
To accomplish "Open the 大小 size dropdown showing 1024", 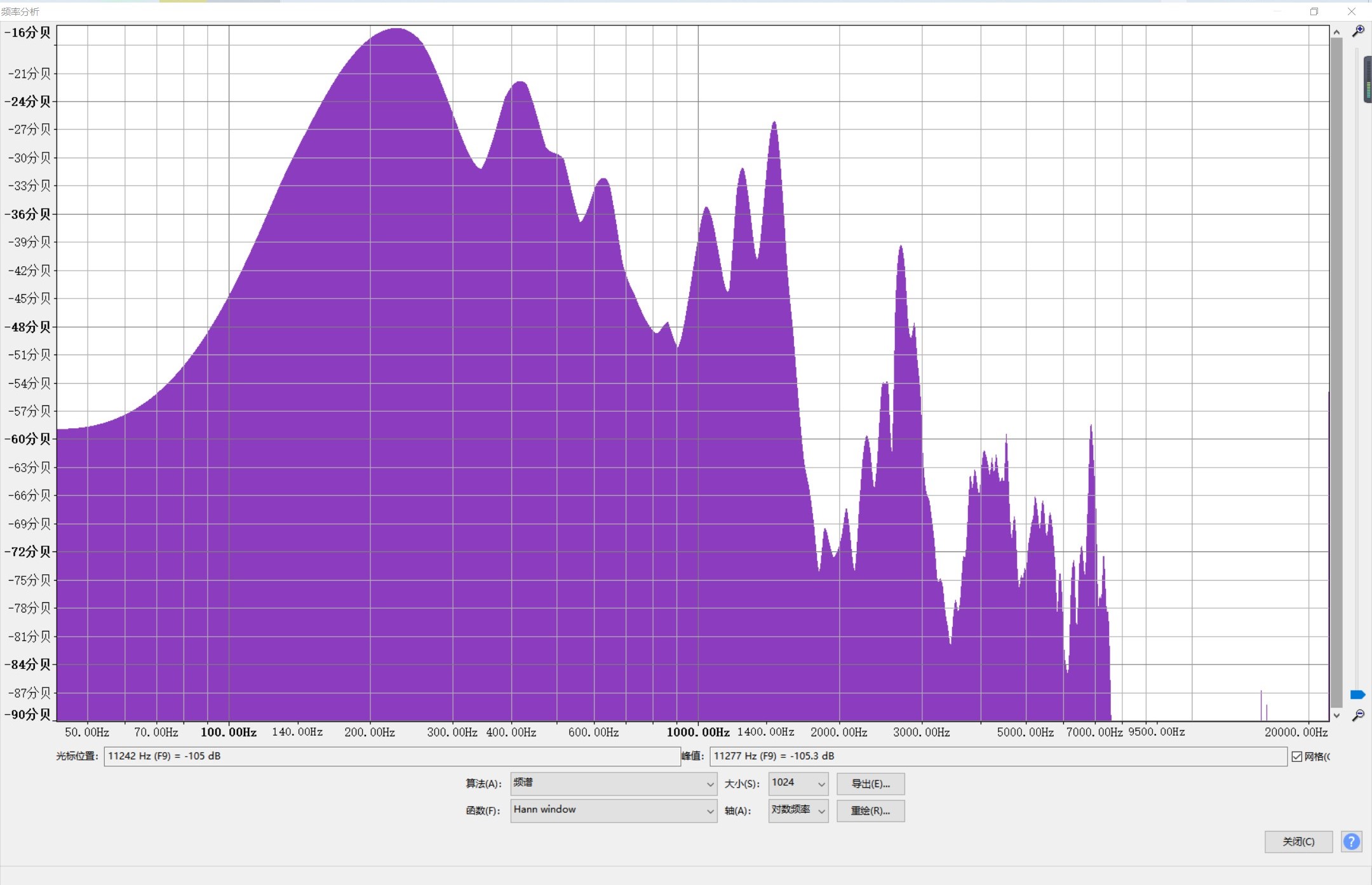I will (x=798, y=783).
